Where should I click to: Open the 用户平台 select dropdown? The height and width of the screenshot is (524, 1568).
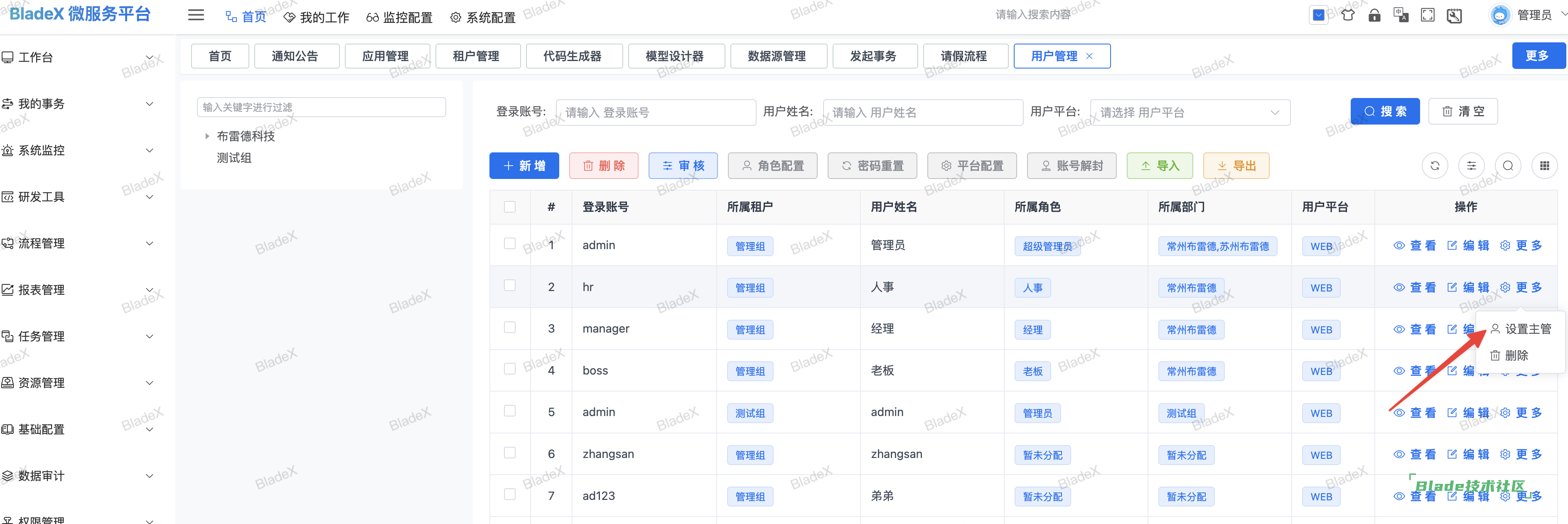[x=1190, y=113]
